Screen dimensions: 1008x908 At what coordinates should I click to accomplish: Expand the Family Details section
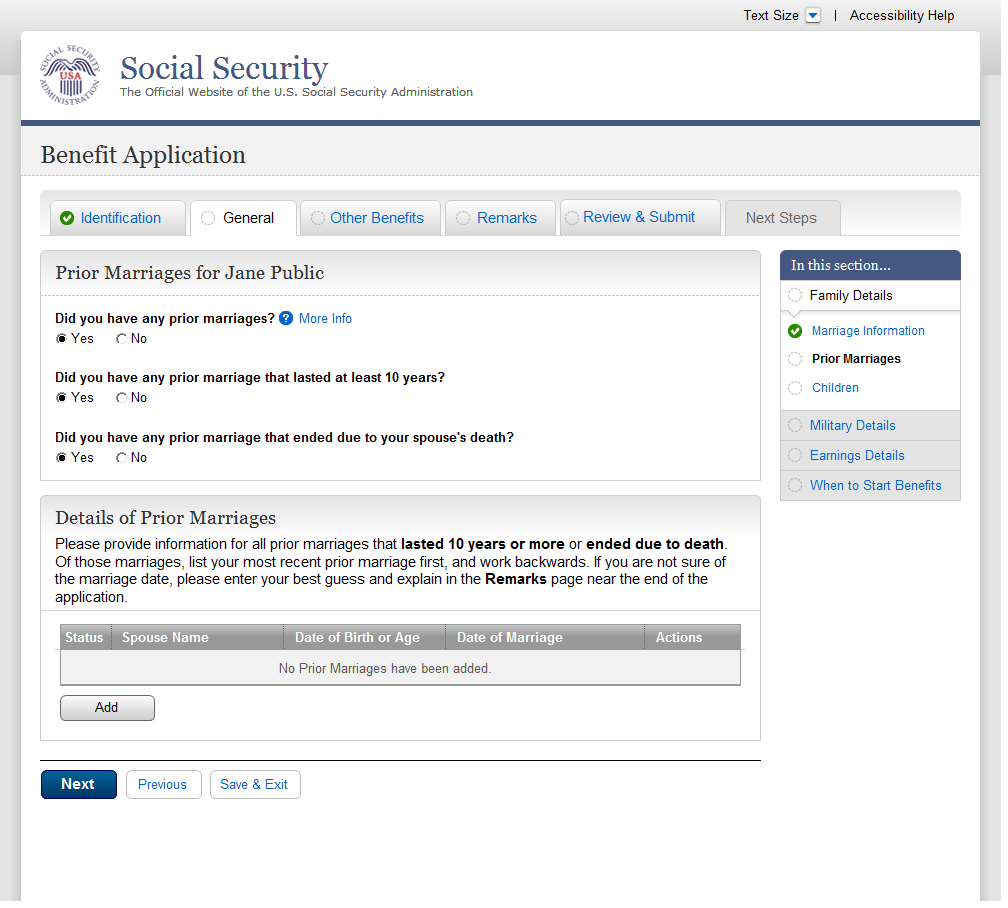[x=850, y=296]
